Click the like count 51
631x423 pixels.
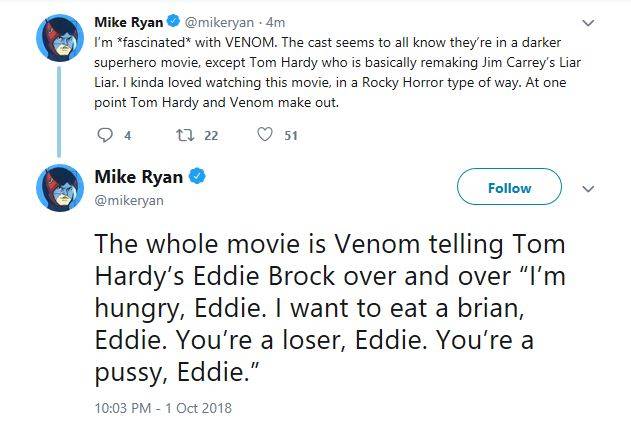click(291, 137)
